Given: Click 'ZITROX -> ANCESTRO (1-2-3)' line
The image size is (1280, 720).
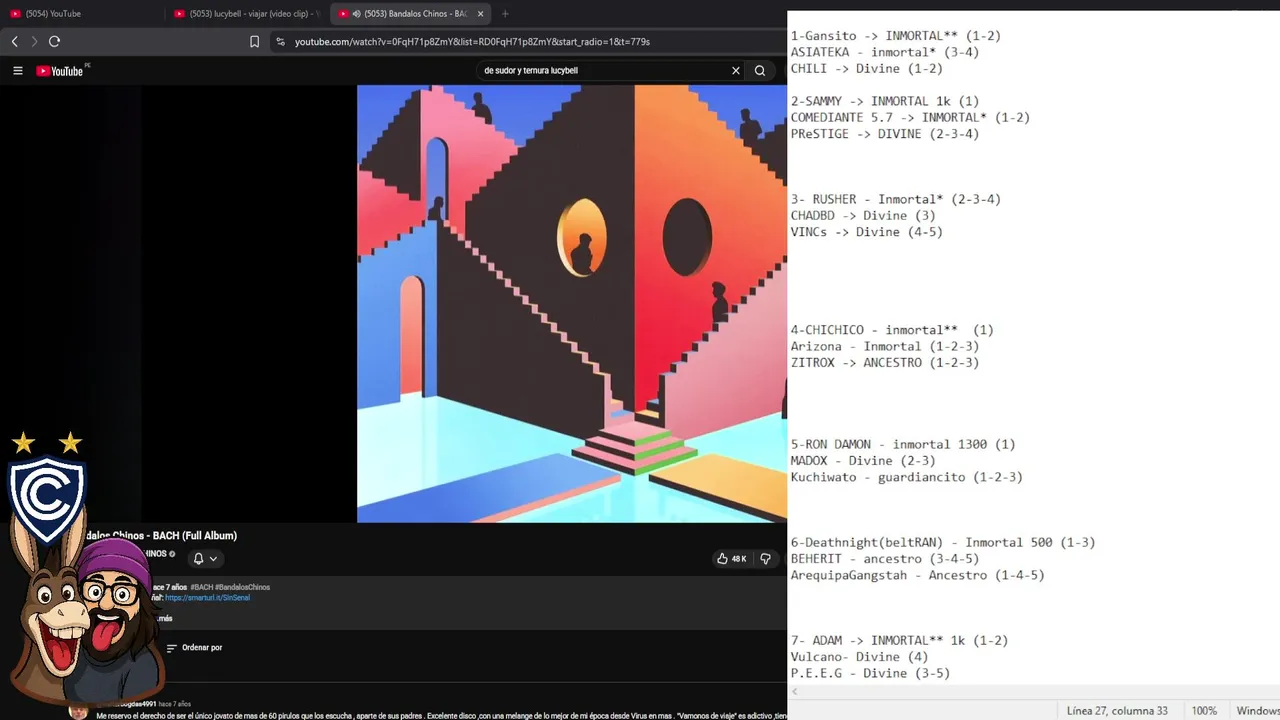Looking at the screenshot, I should tap(884, 363).
